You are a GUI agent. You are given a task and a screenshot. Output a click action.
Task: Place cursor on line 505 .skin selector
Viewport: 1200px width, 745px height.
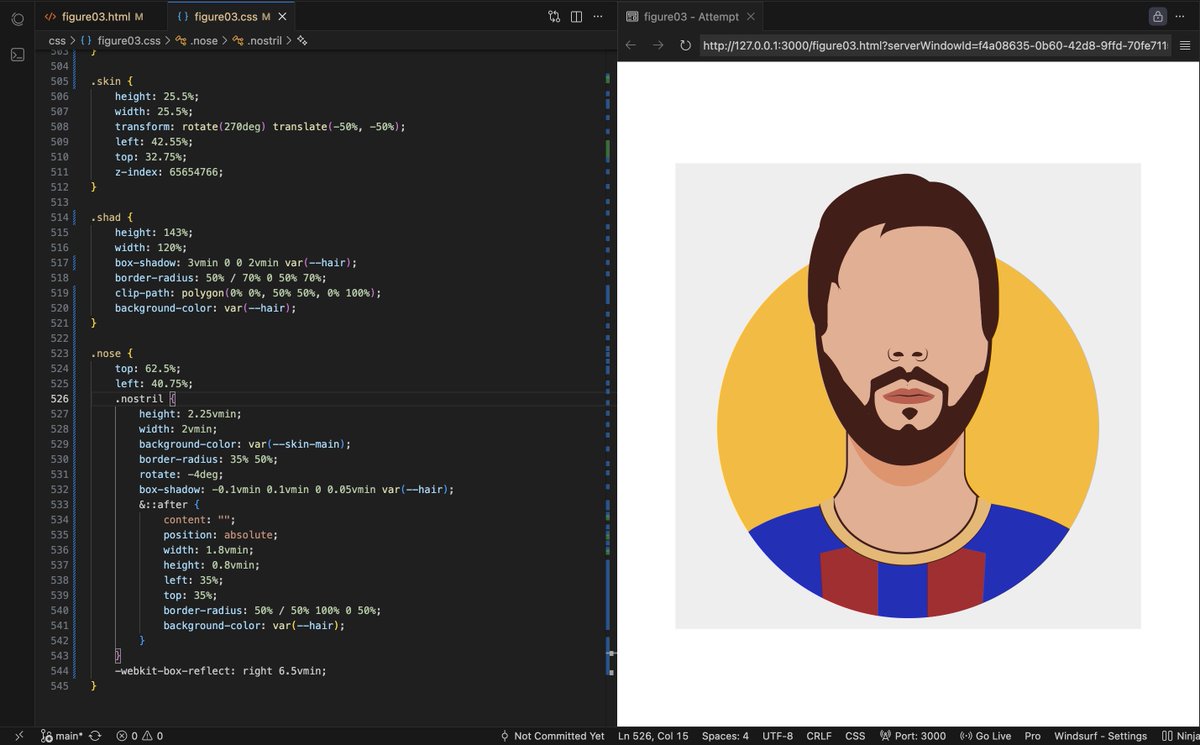[x=109, y=81]
